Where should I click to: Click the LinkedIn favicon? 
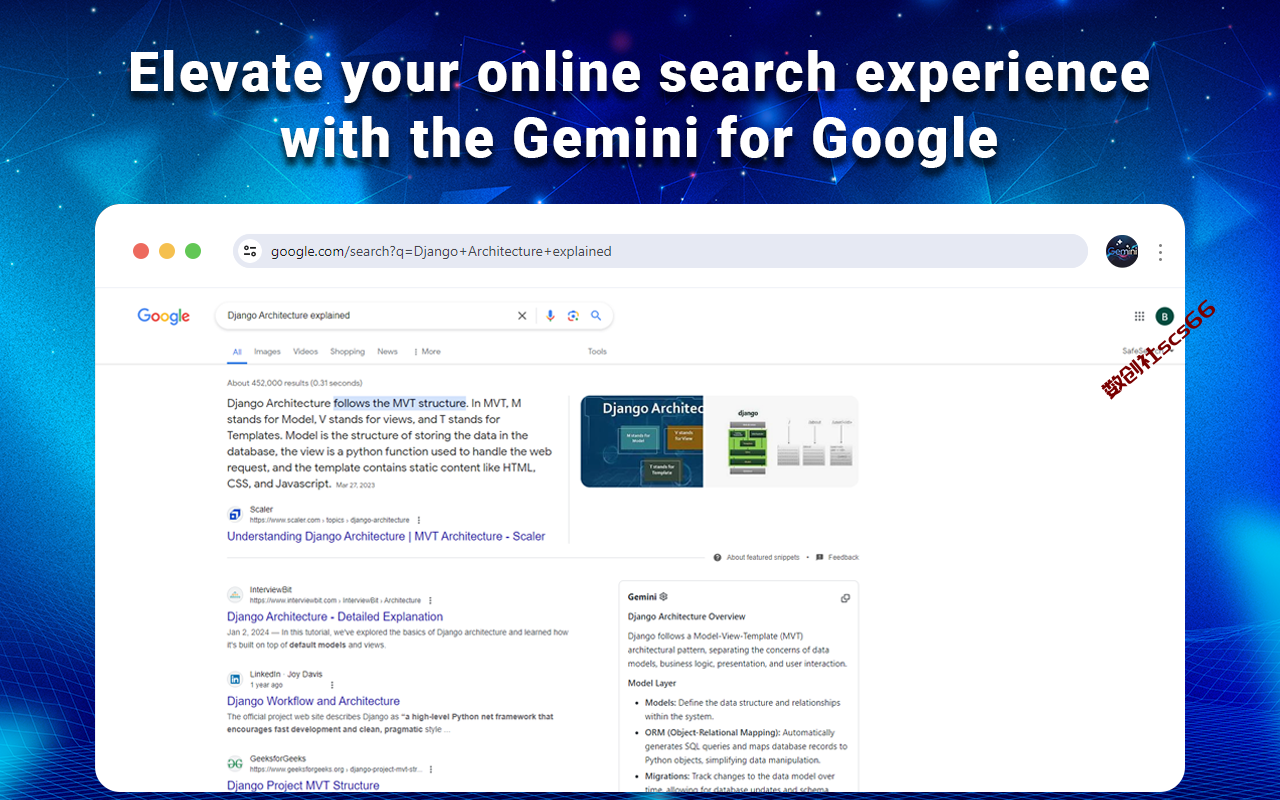[x=235, y=679]
